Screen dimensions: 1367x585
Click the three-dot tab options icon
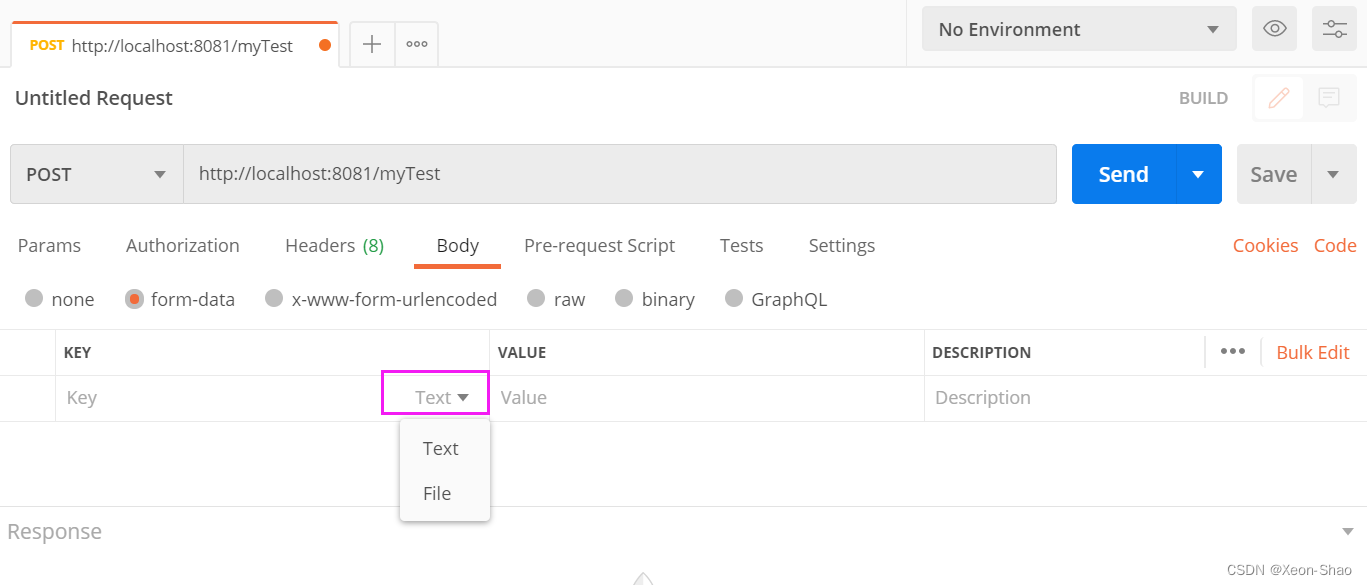point(417,44)
